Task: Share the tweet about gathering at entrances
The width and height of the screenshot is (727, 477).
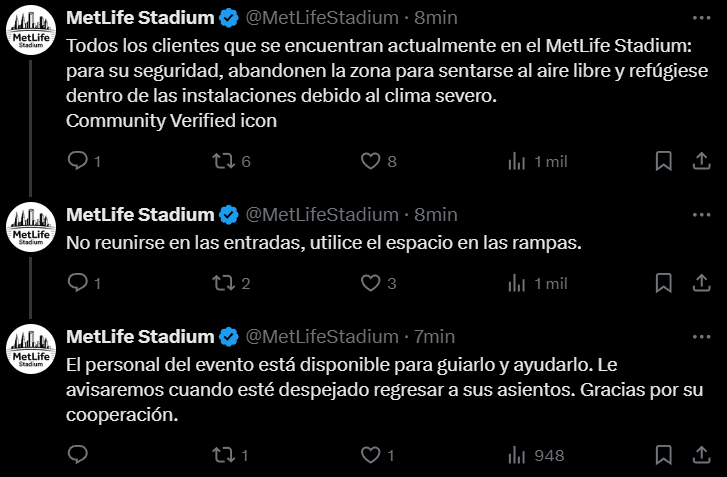Action: (x=702, y=284)
